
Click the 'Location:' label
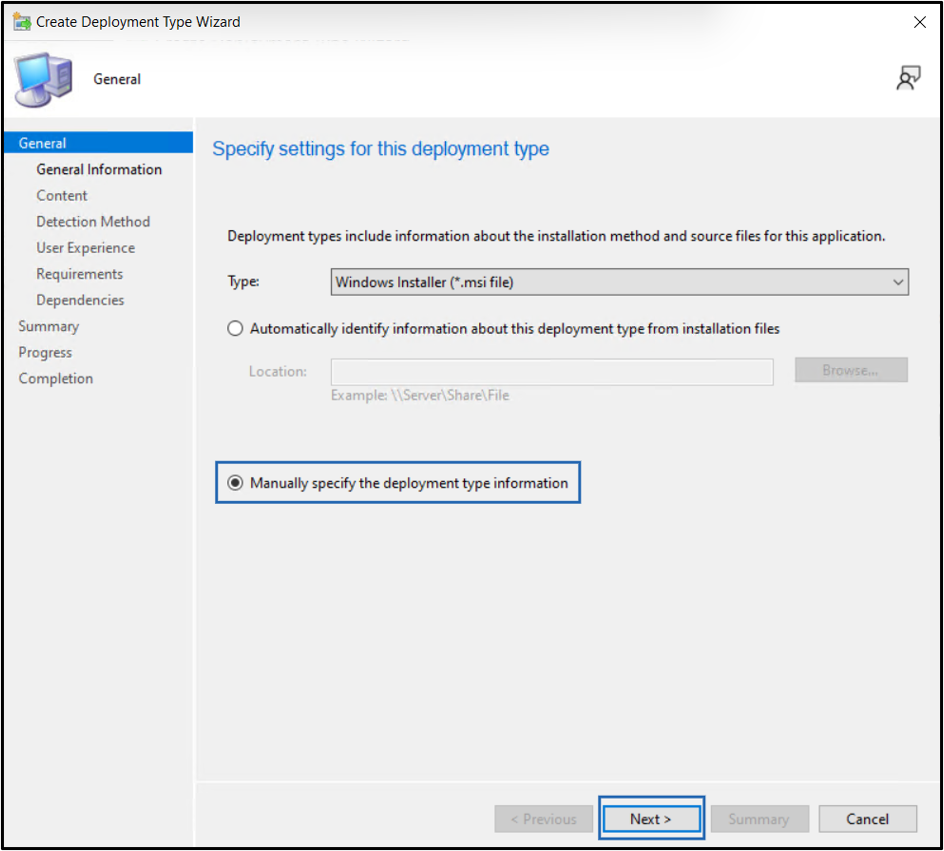click(278, 371)
